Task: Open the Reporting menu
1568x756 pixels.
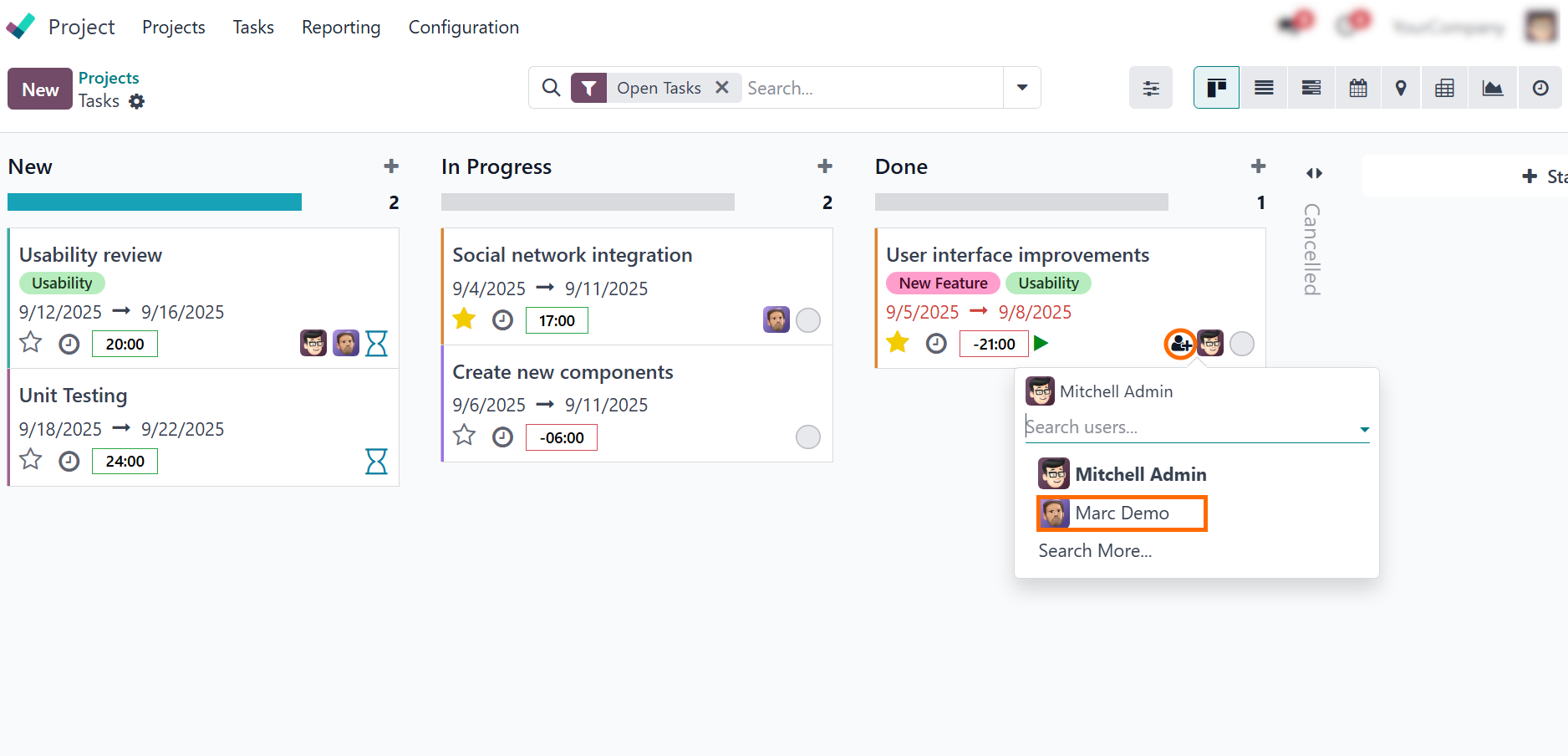Action: click(x=340, y=27)
